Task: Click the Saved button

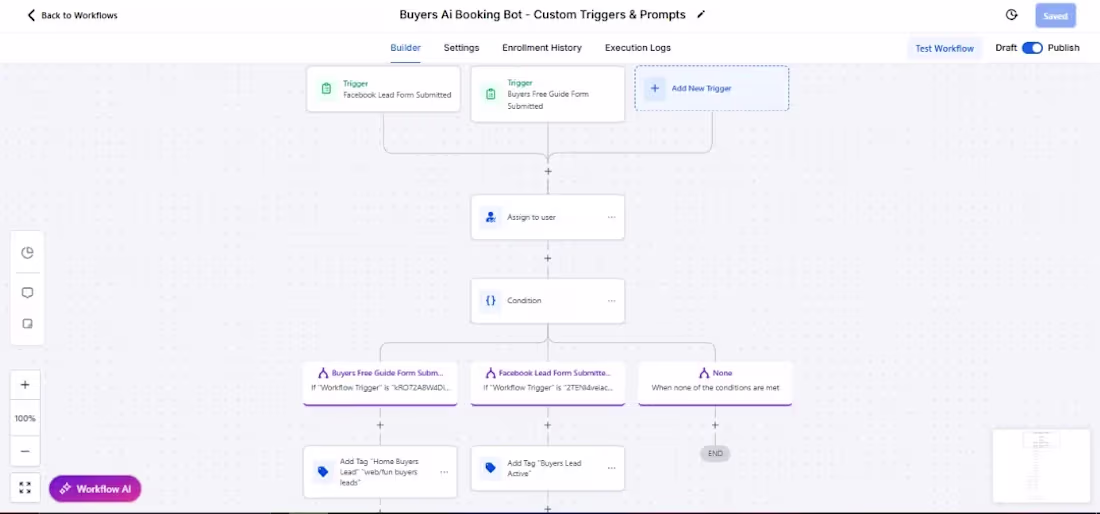Action: (x=1055, y=15)
